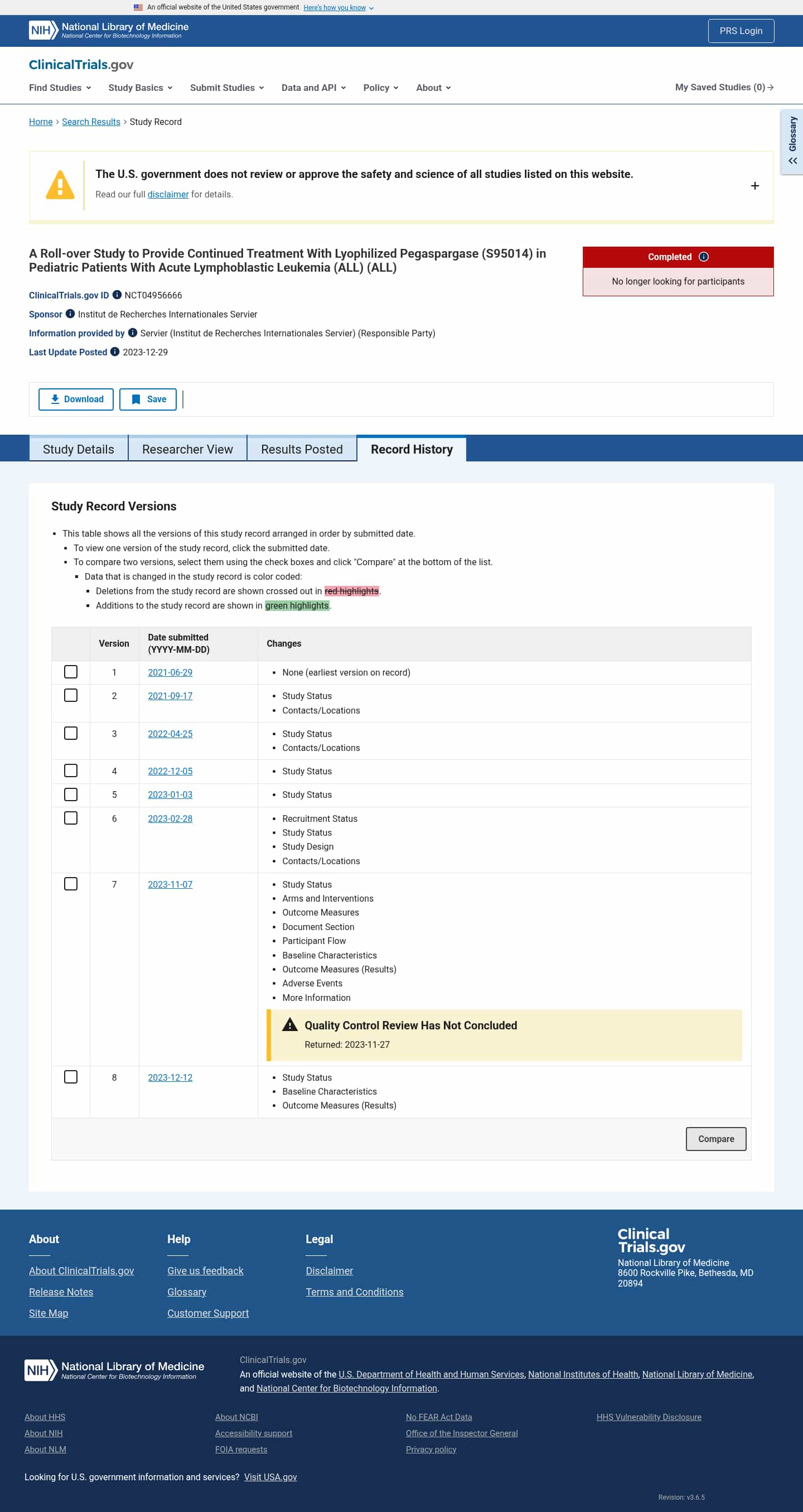Open HHS Vulnerability Disclosure link

(649, 1417)
